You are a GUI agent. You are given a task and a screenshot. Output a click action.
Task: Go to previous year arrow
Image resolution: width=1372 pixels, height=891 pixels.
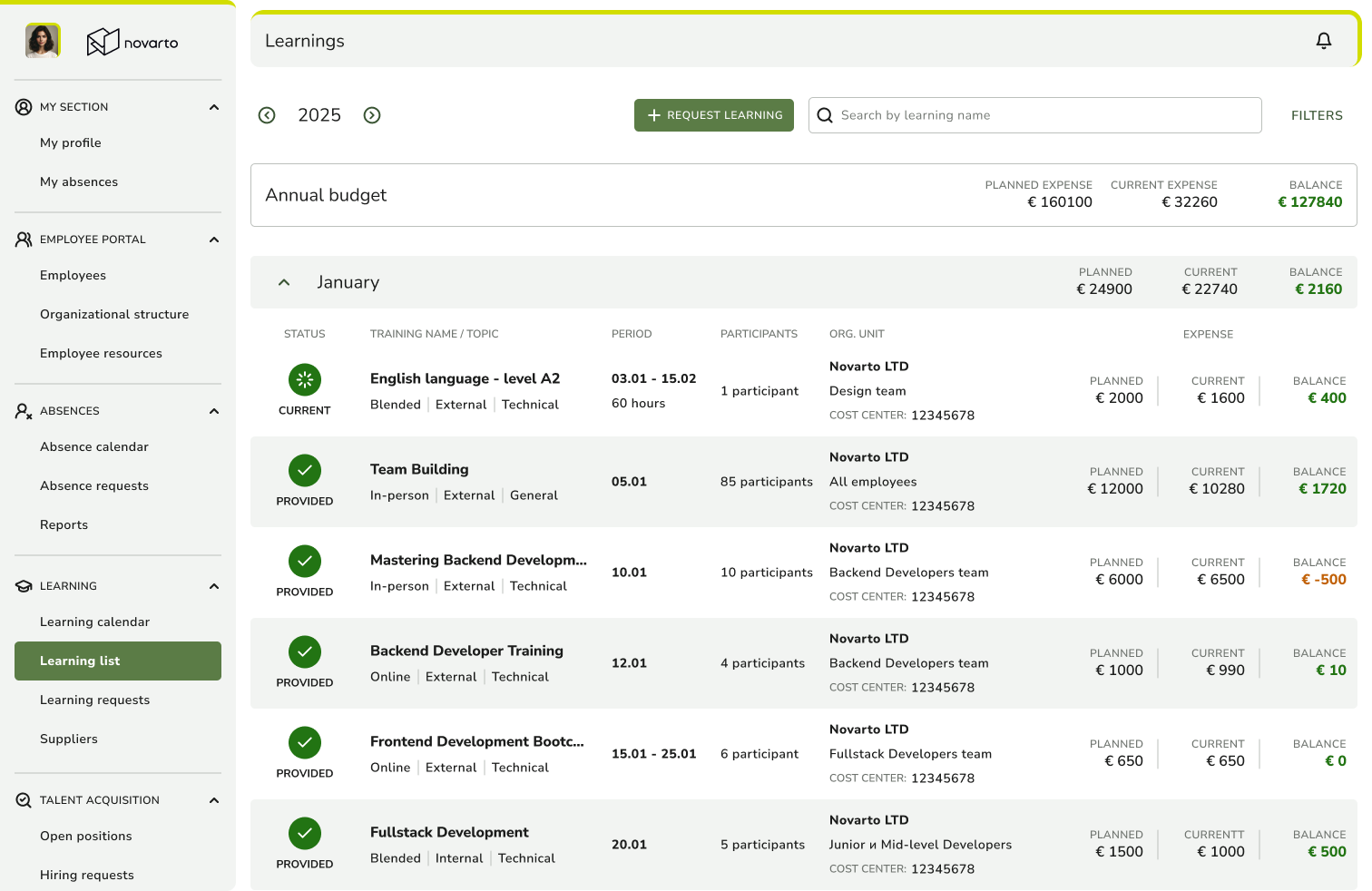pyautogui.click(x=267, y=115)
